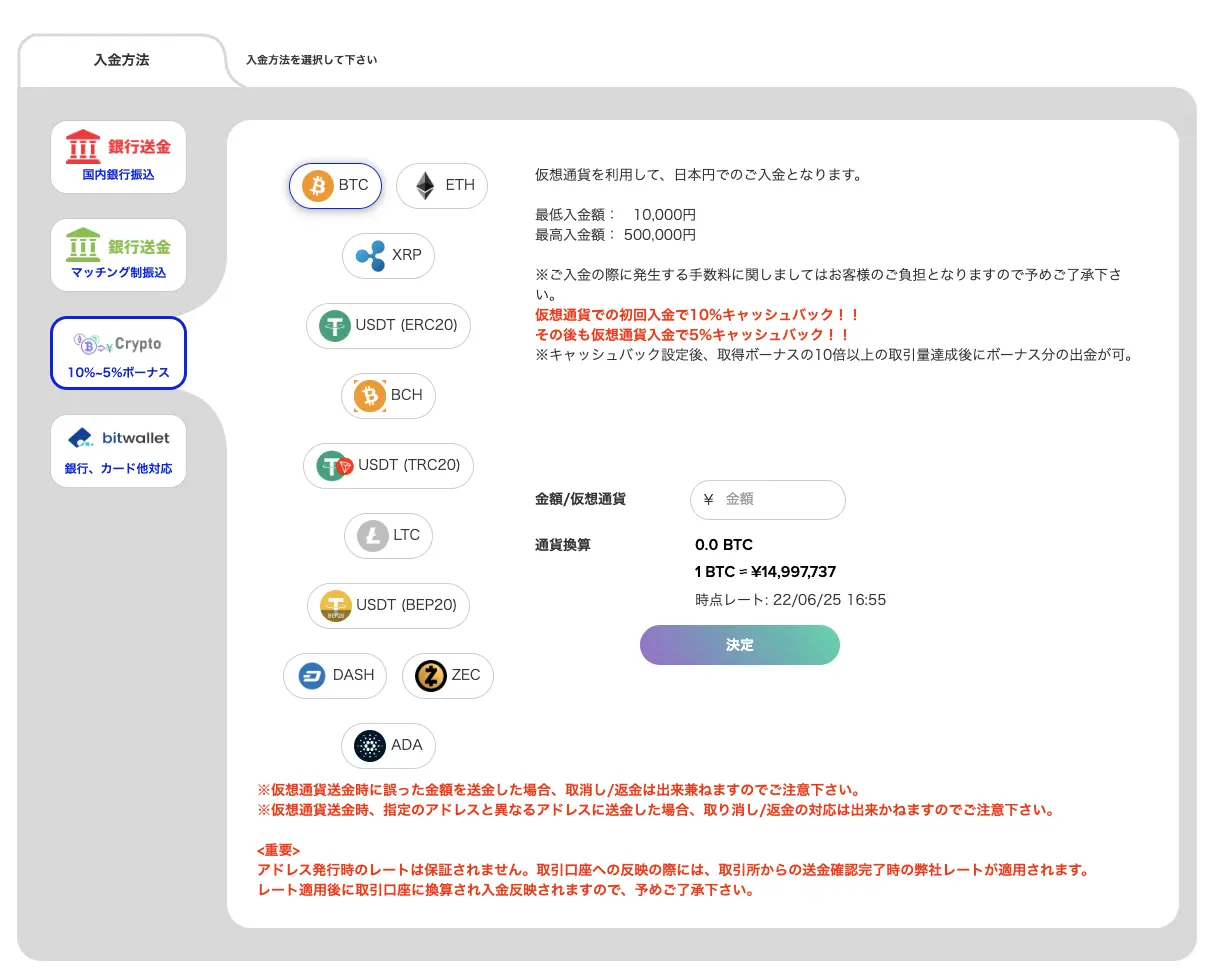Click the 0.0 BTC converted value
This screenshot has height=978, width=1215.
tap(724, 546)
